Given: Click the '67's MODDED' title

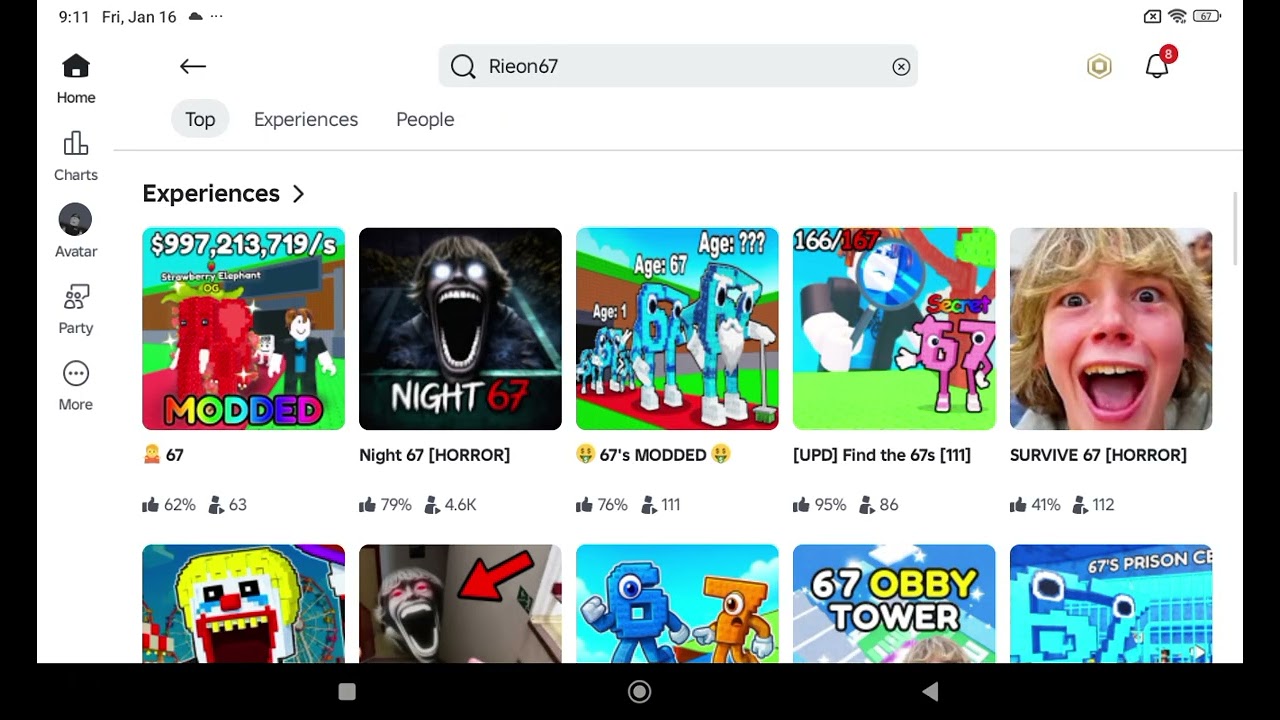Looking at the screenshot, I should tap(653, 455).
